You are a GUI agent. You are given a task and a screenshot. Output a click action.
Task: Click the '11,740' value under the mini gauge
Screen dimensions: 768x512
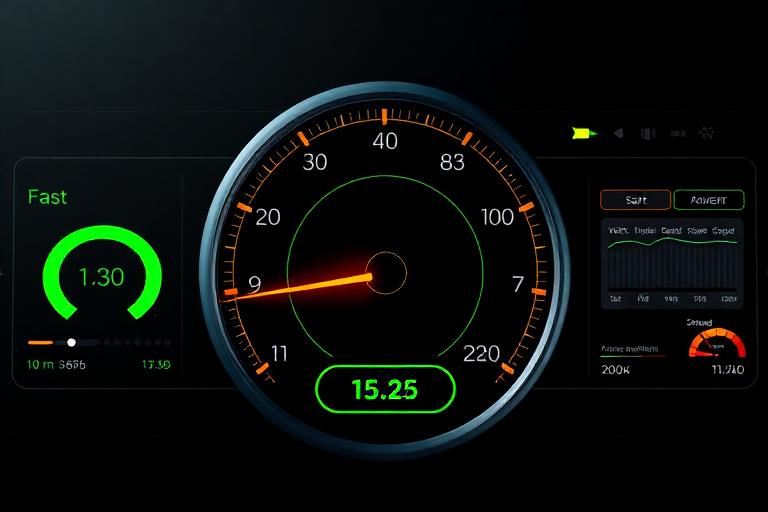coord(728,369)
